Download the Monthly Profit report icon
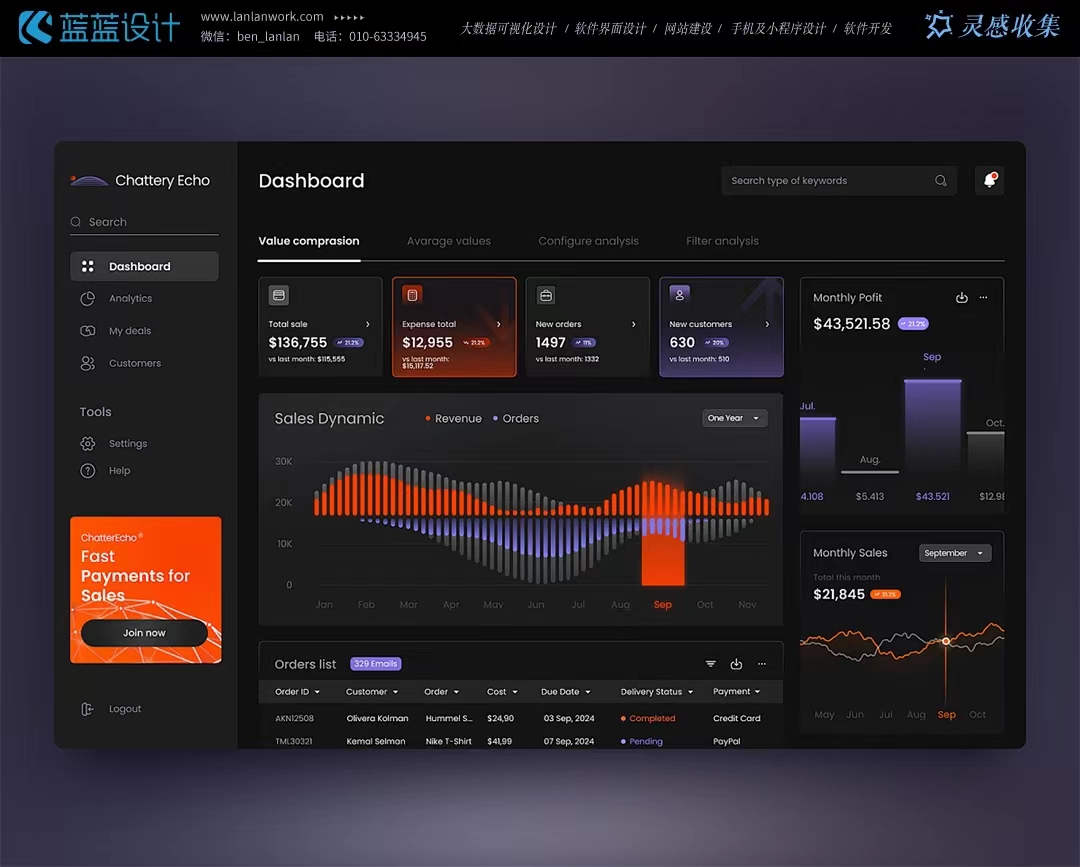This screenshot has width=1080, height=867. point(961,298)
